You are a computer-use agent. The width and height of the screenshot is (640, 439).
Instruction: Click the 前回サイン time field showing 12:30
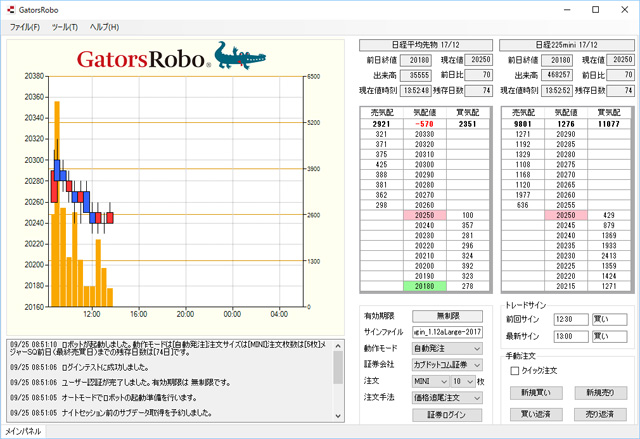click(x=571, y=319)
